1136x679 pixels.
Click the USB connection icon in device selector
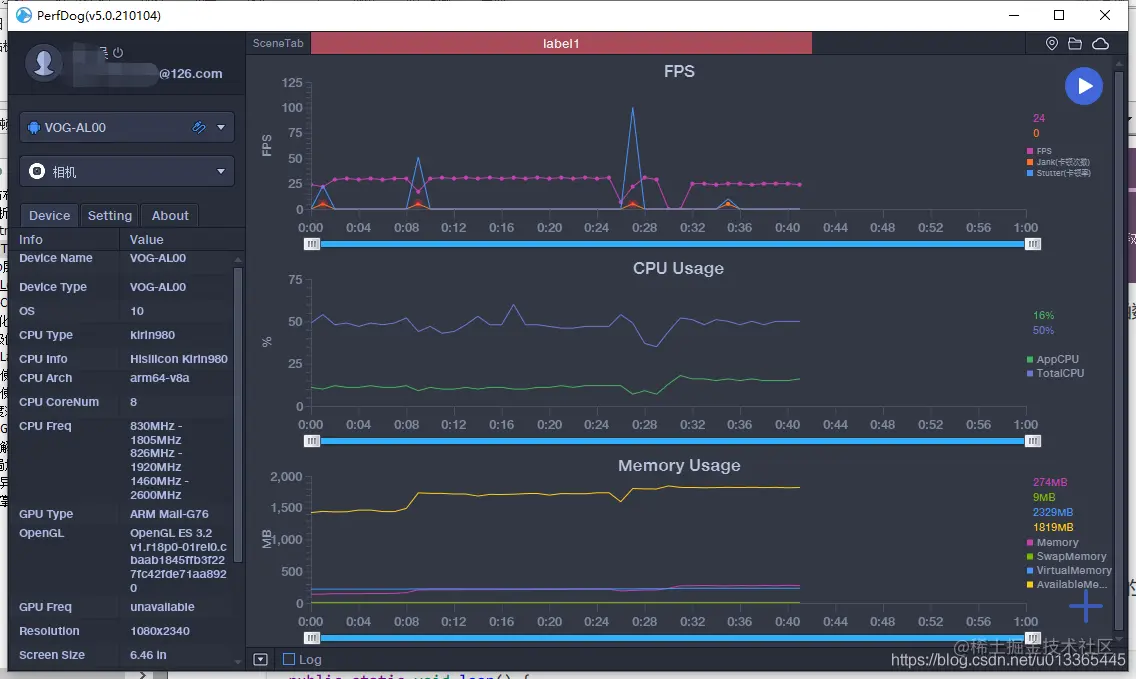click(199, 128)
